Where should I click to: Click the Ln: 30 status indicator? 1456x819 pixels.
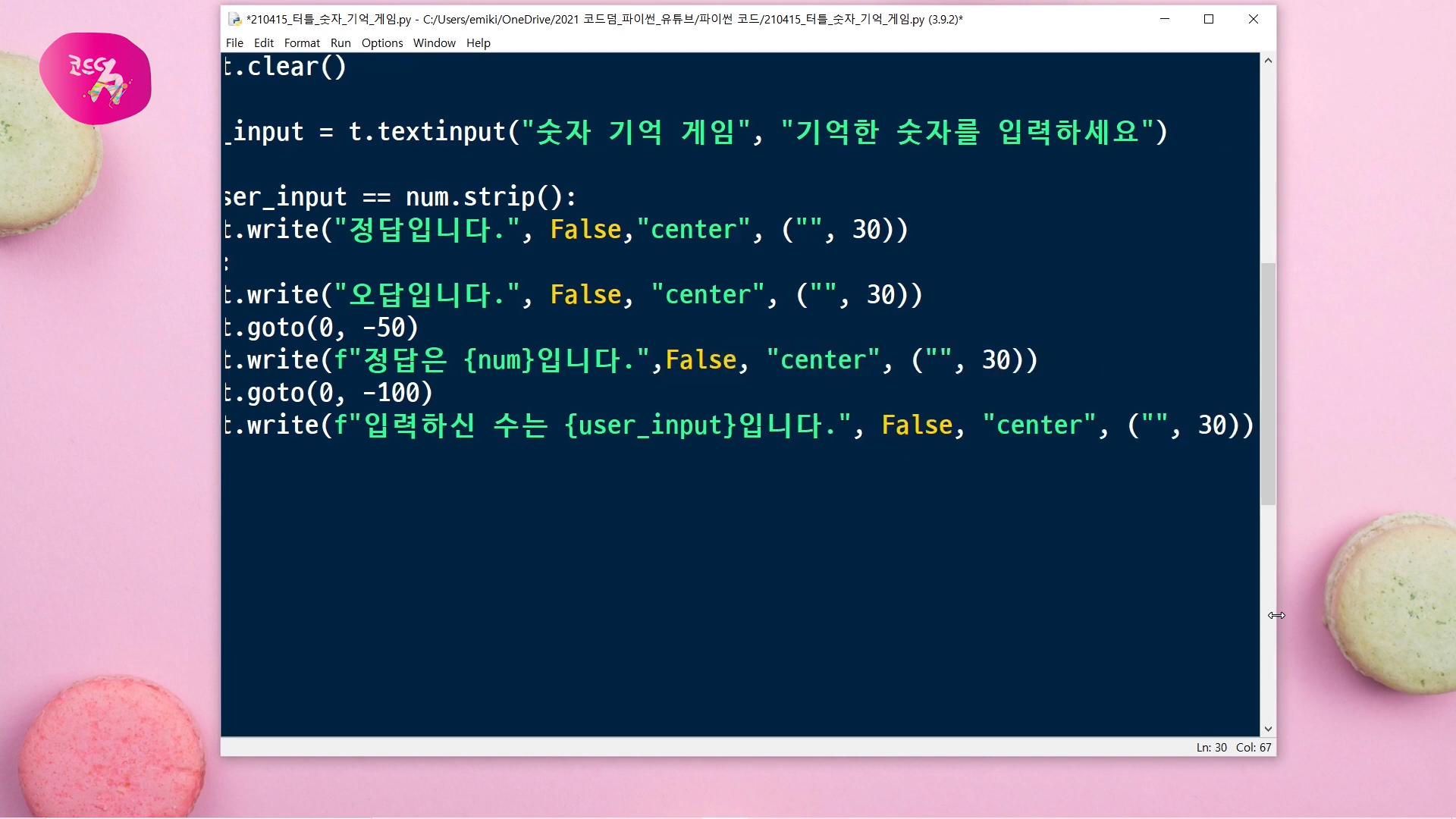click(x=1211, y=747)
